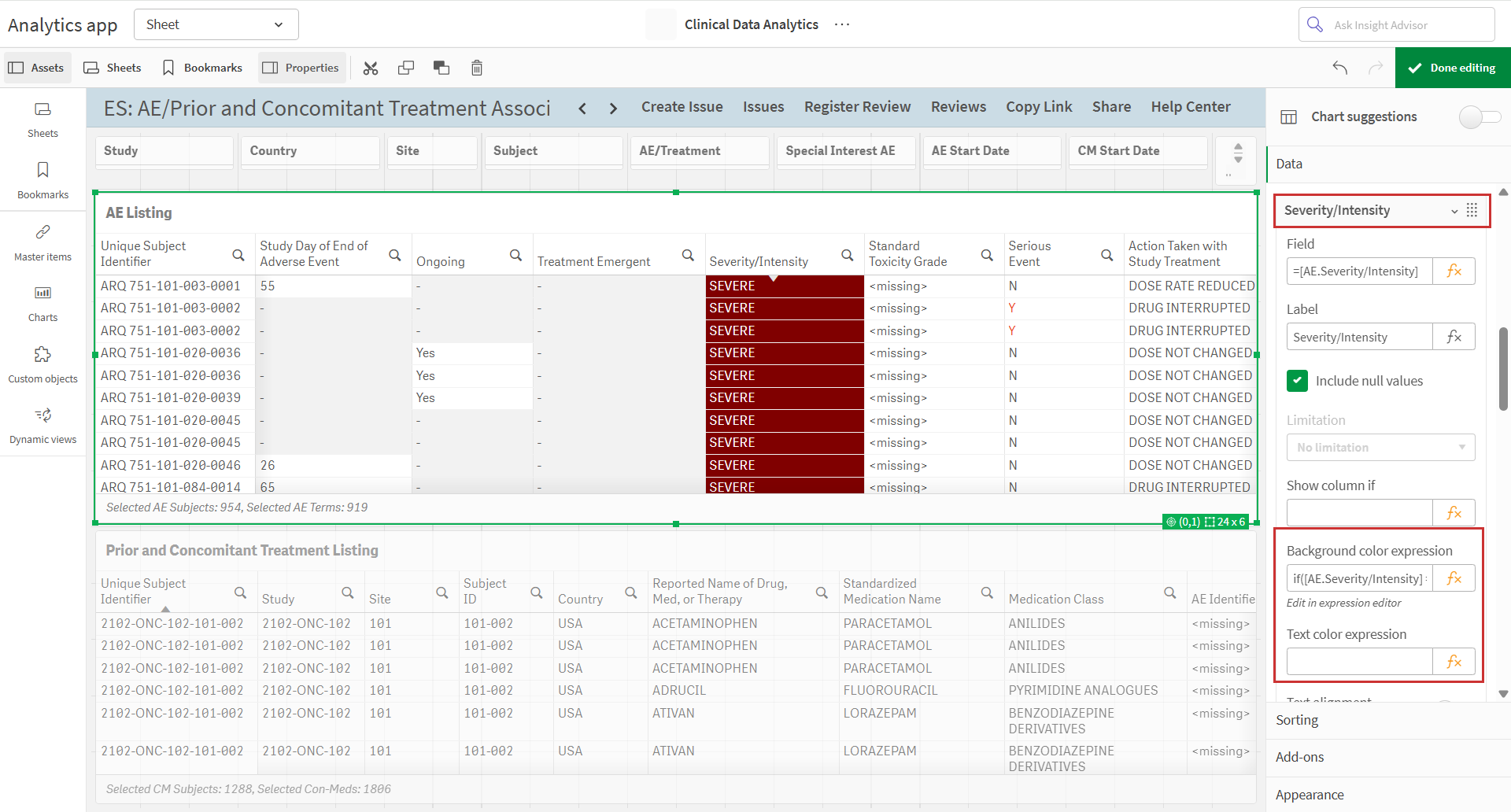Search the Ongoing column
Screen dimensions: 1511x812
click(516, 255)
